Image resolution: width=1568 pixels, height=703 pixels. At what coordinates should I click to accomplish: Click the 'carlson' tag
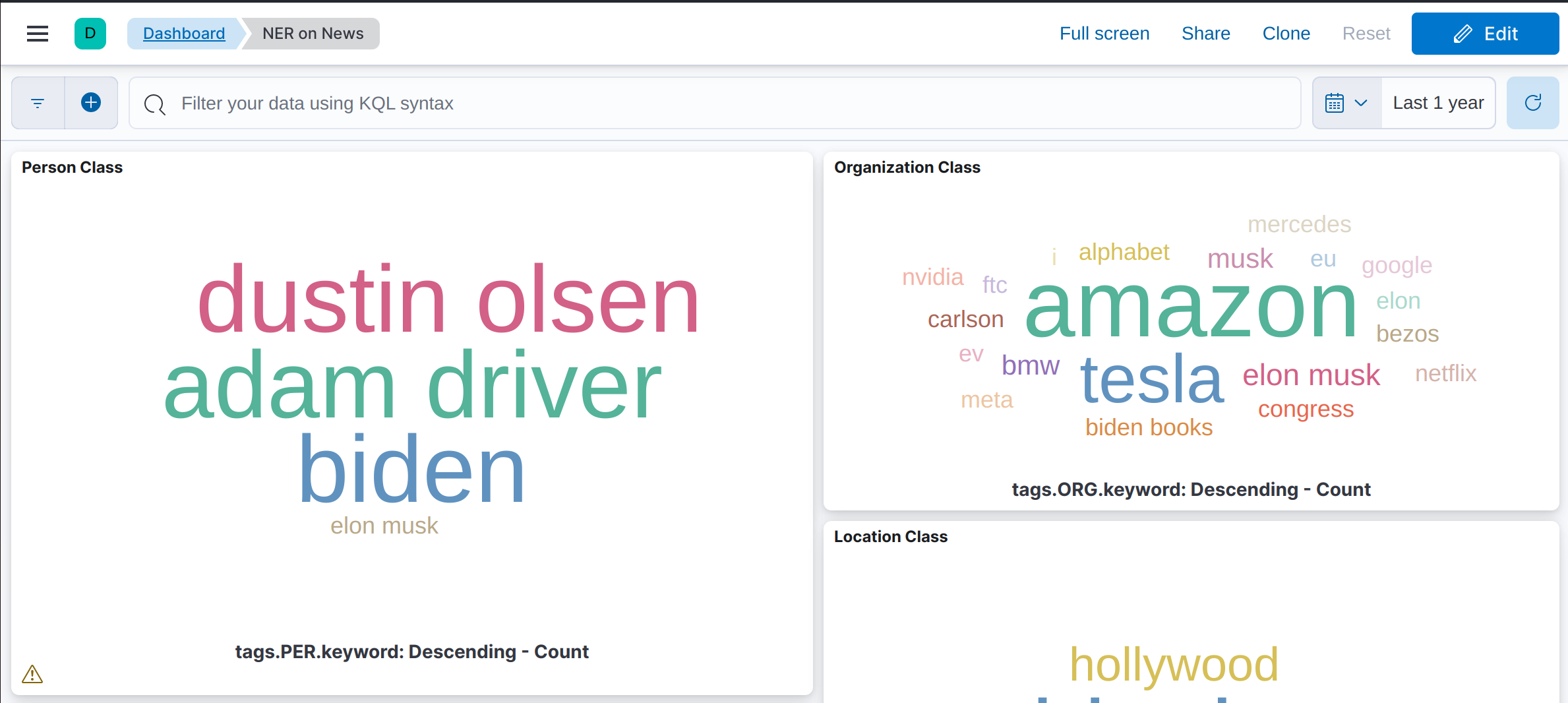point(965,319)
